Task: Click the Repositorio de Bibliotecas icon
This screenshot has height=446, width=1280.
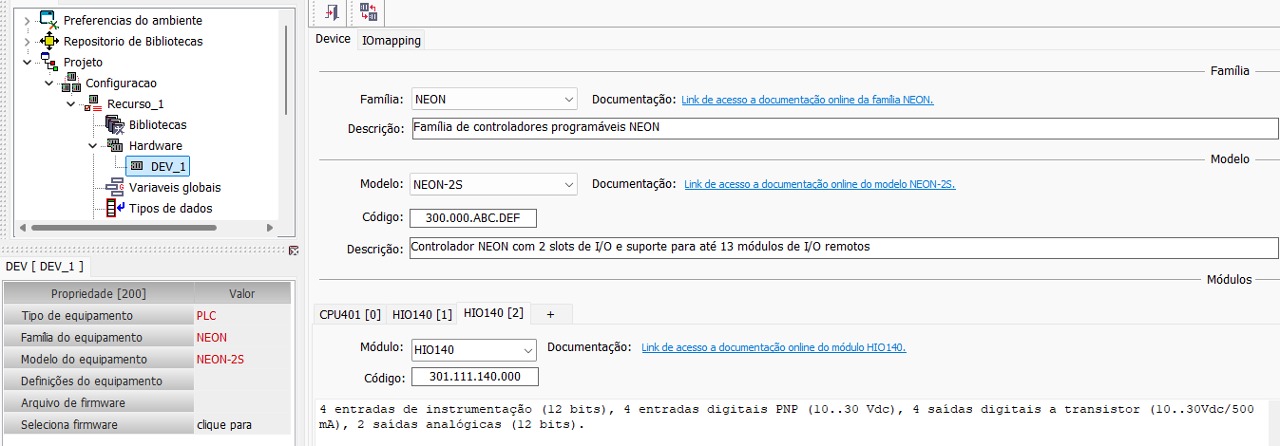Action: [x=48, y=41]
